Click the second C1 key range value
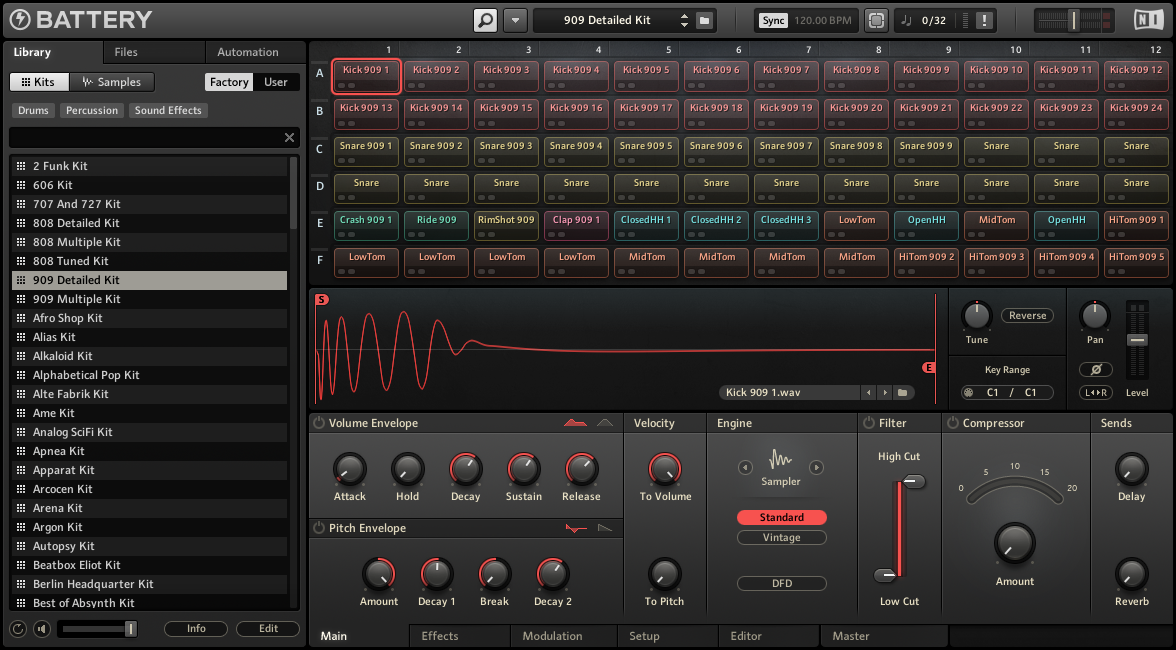 coord(1030,392)
